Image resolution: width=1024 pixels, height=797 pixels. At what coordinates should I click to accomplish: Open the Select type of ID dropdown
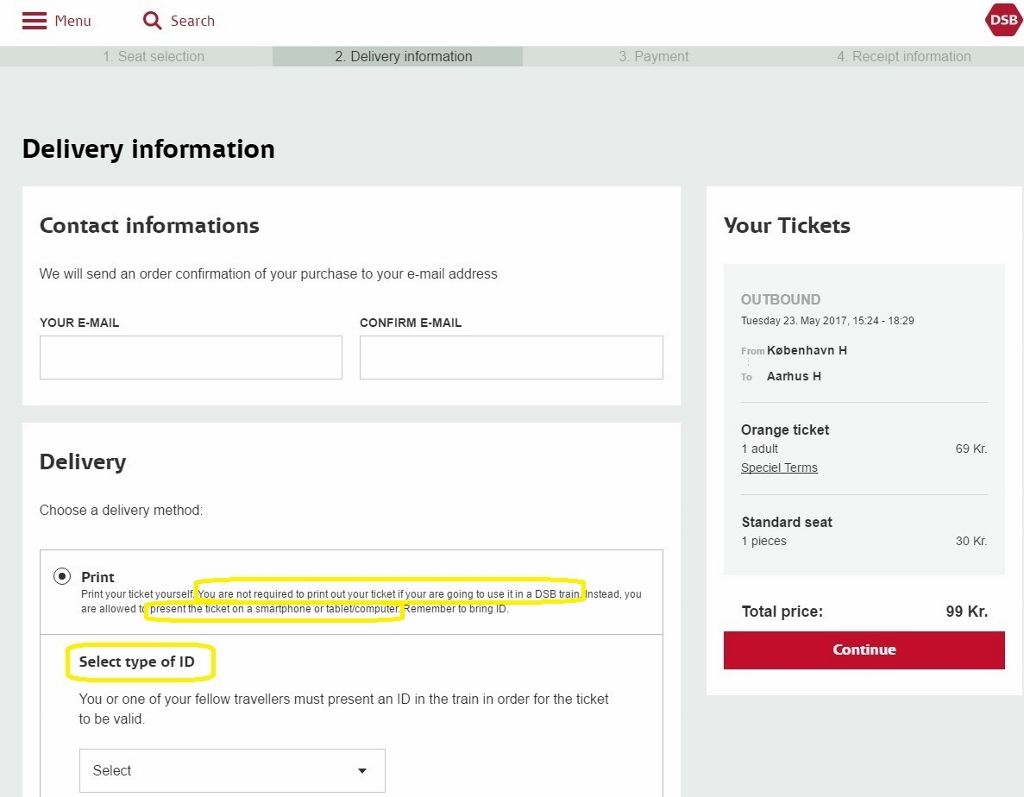(231, 770)
